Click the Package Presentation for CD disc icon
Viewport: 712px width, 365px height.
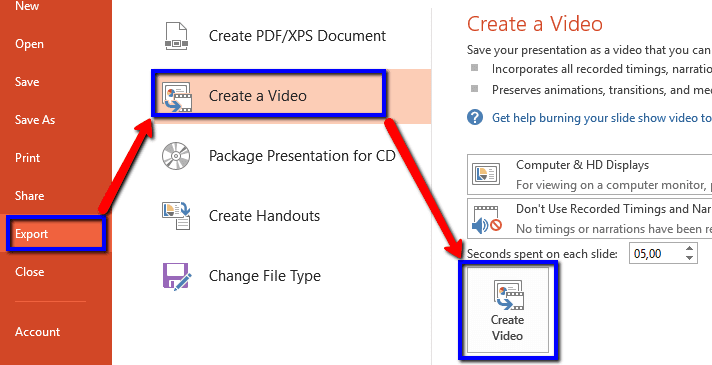point(176,156)
